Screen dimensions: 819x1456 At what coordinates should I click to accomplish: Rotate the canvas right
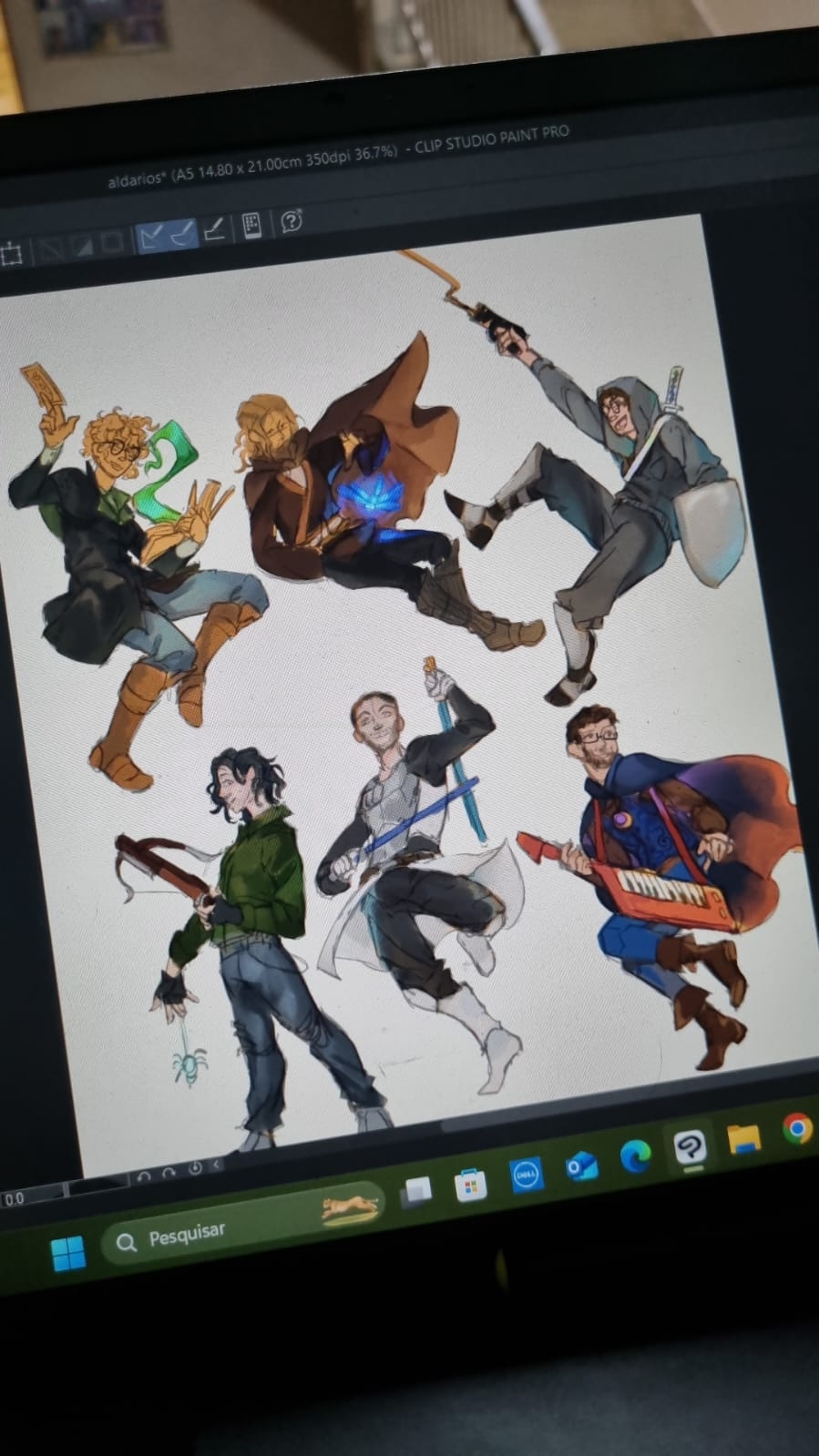pyautogui.click(x=169, y=1173)
